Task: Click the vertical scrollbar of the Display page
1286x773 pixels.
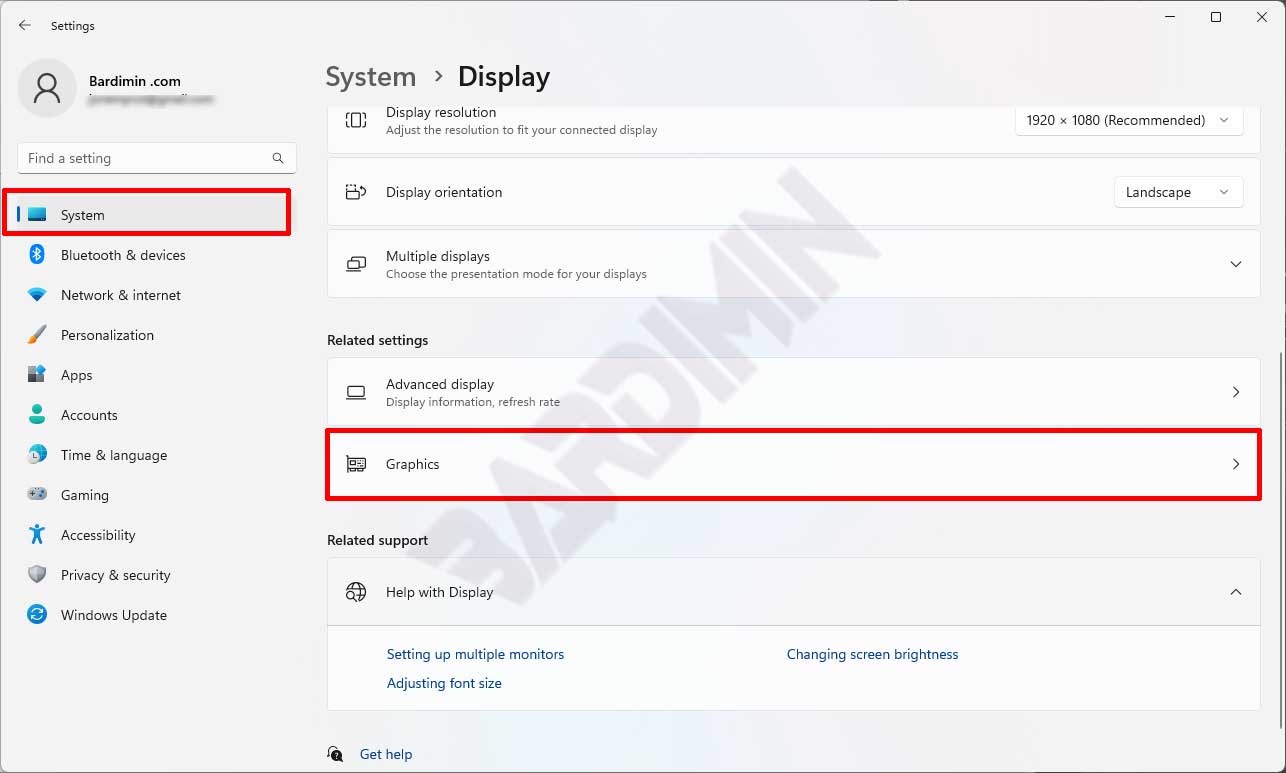Action: pyautogui.click(x=1281, y=540)
